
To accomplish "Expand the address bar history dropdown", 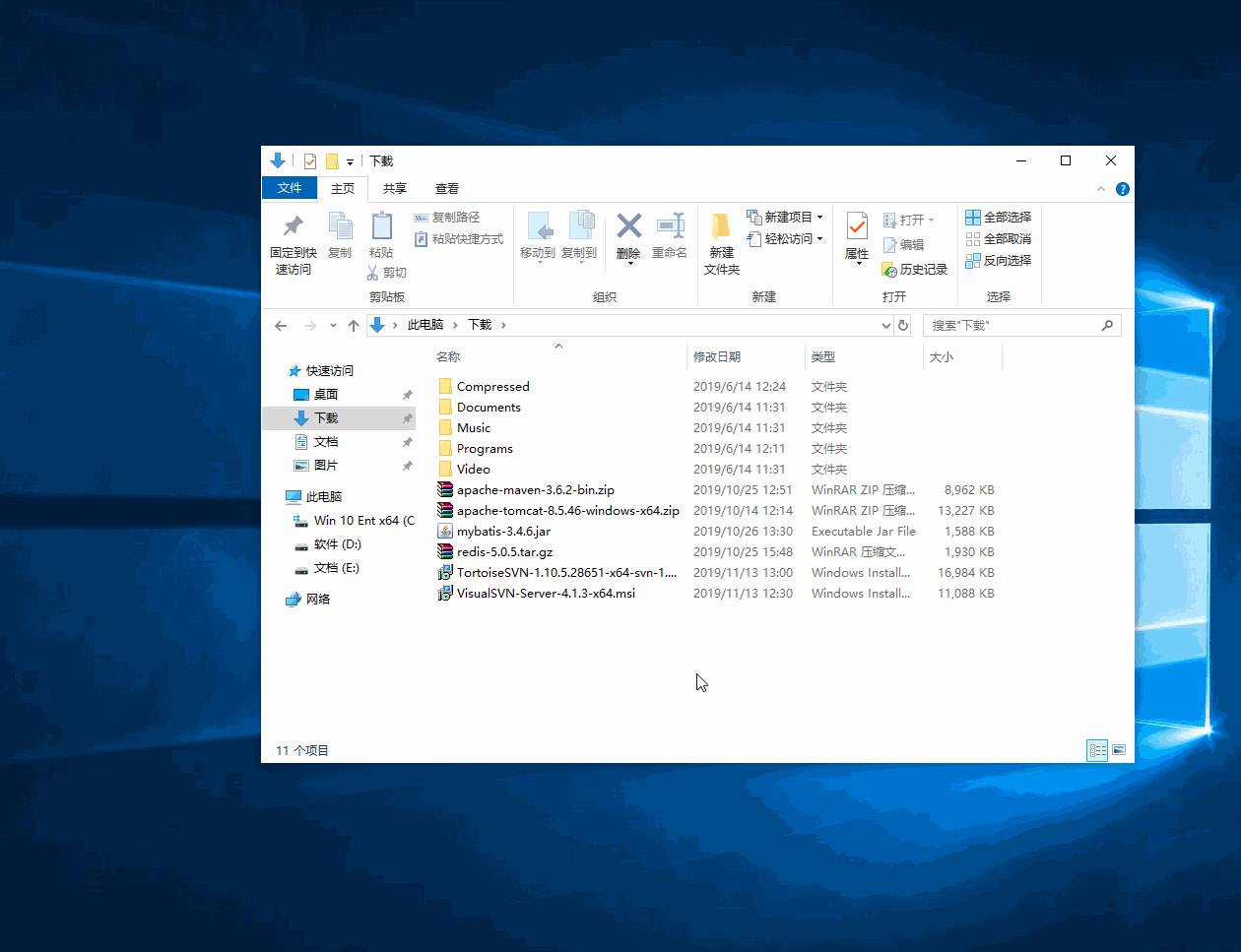I will (885, 325).
